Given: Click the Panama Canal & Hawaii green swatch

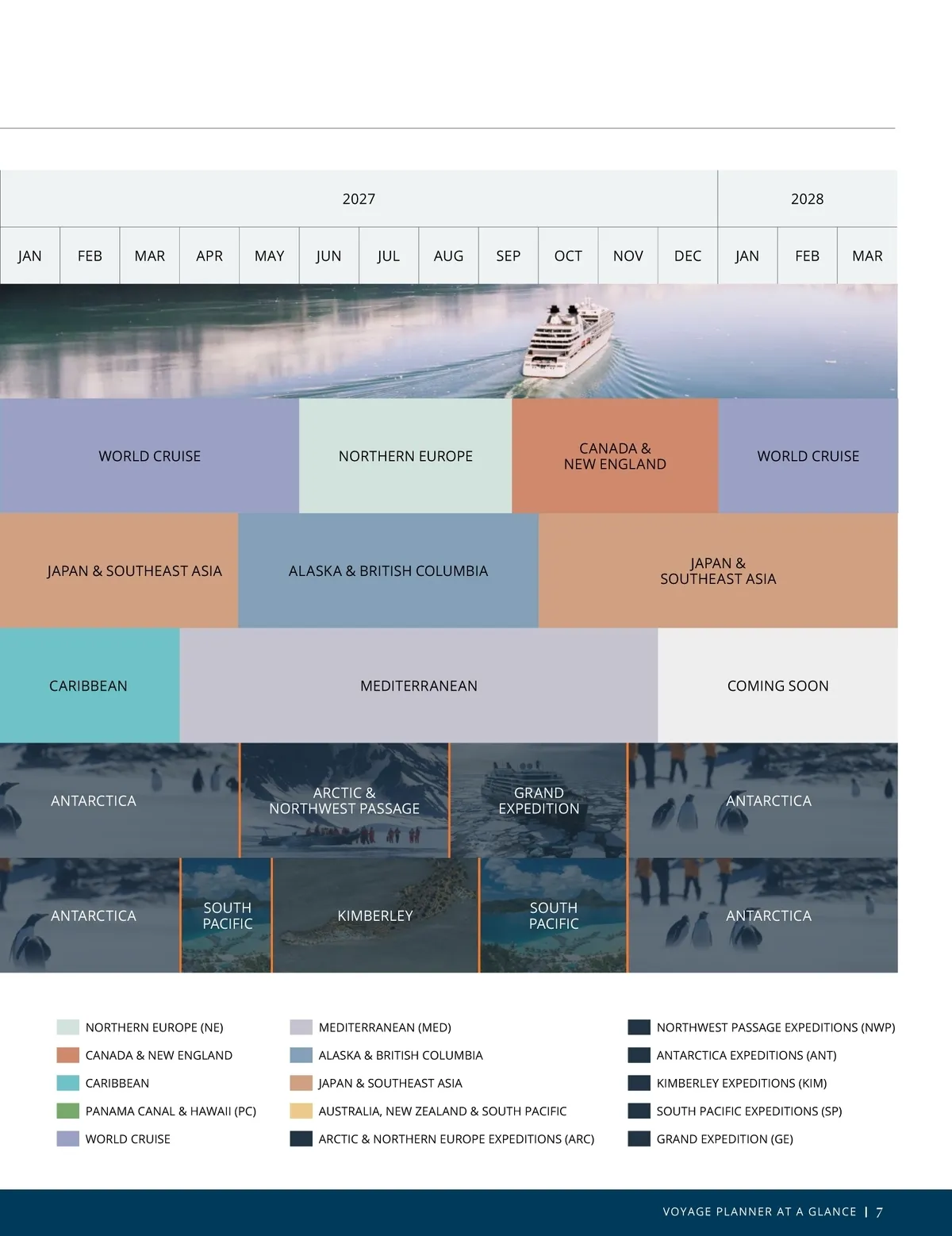Looking at the screenshot, I should coord(67,1111).
